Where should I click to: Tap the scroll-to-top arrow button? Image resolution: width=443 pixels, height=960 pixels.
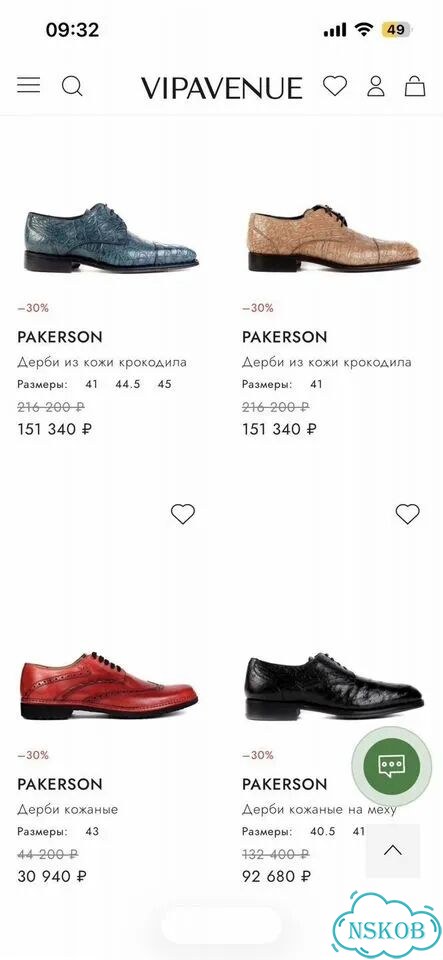393,850
